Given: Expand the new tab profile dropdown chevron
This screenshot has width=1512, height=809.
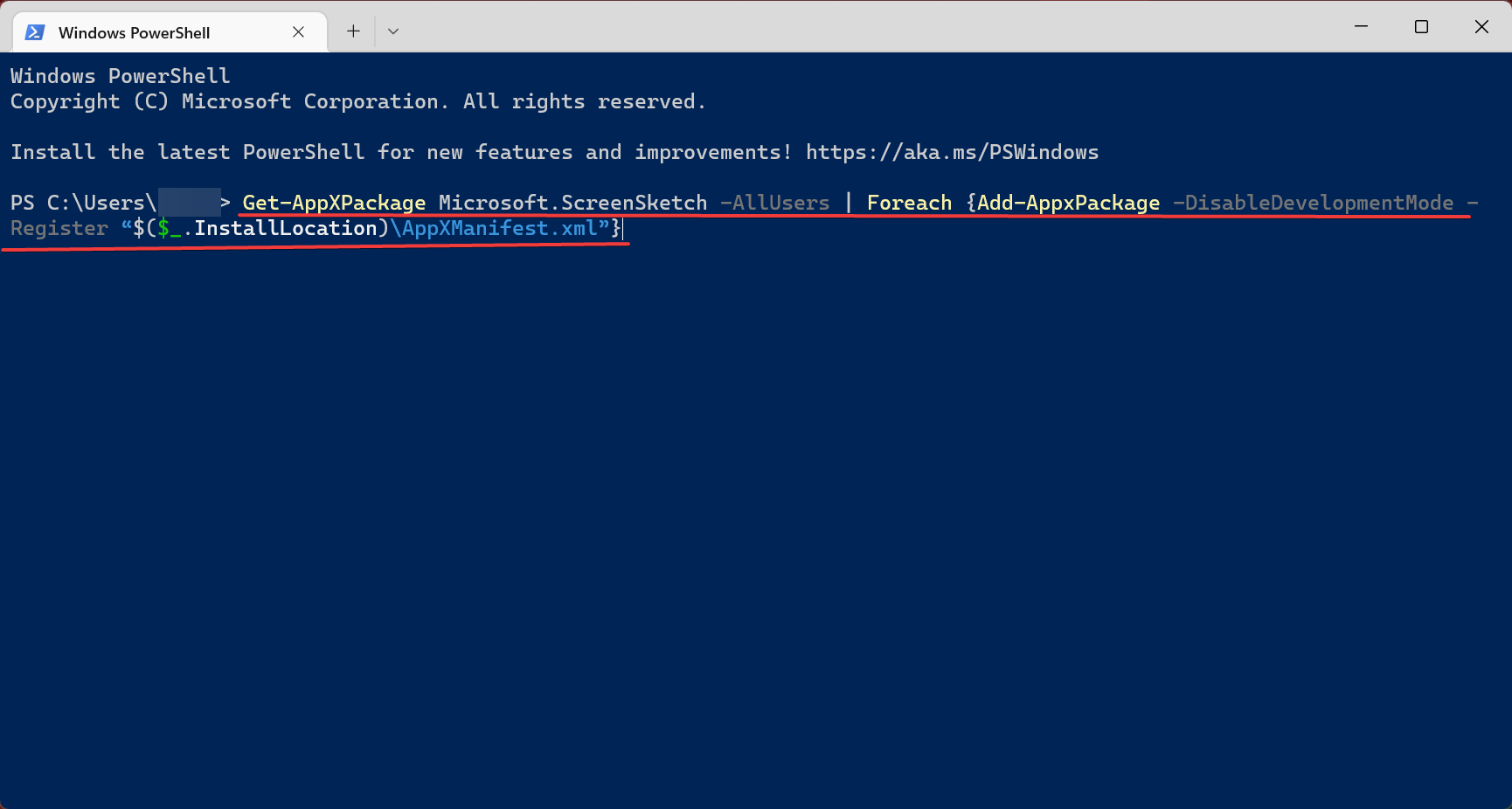Looking at the screenshot, I should coord(393,31).
